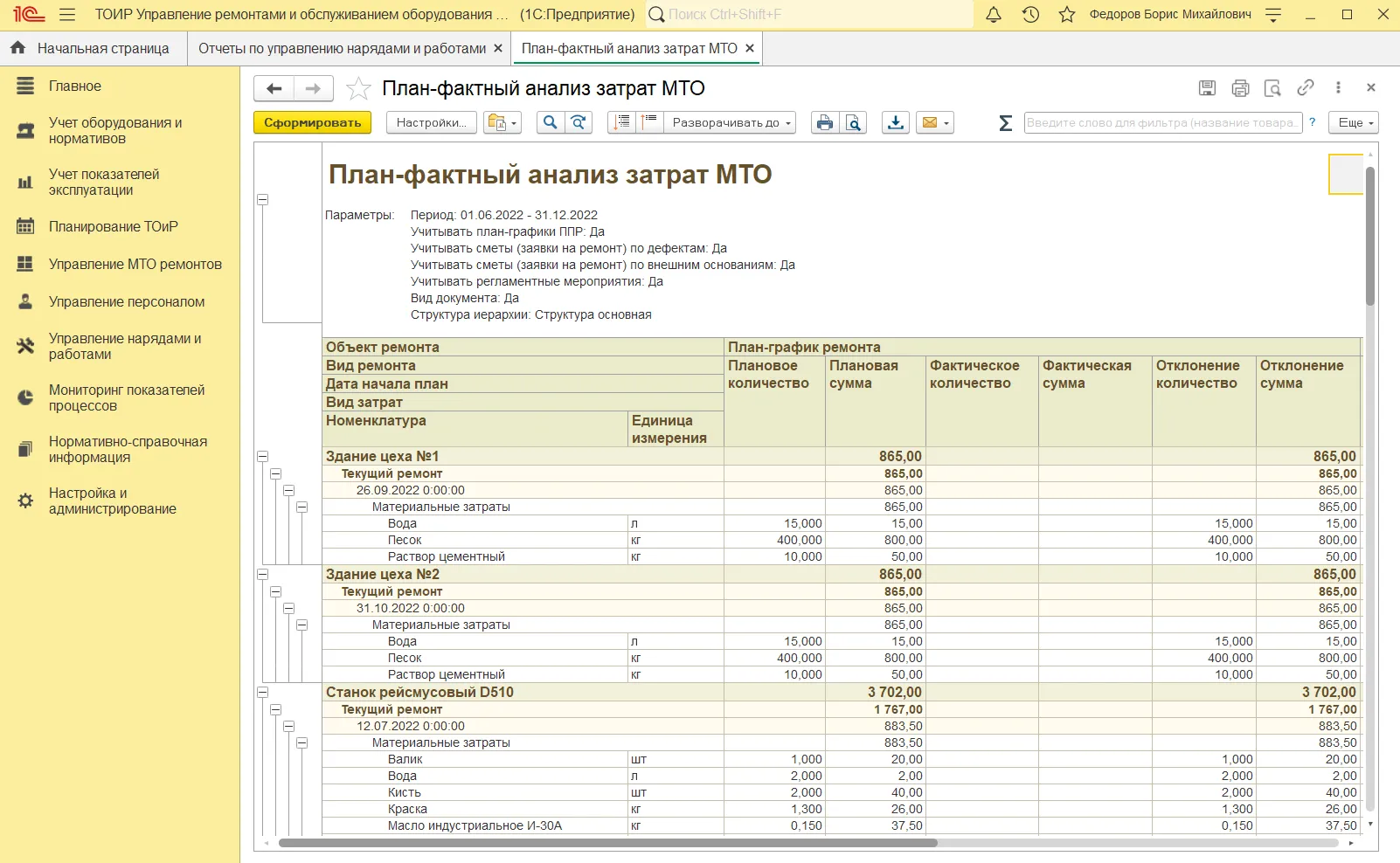Open toolbar preview icon
Viewport: 1400px width, 863px height.
[853, 122]
